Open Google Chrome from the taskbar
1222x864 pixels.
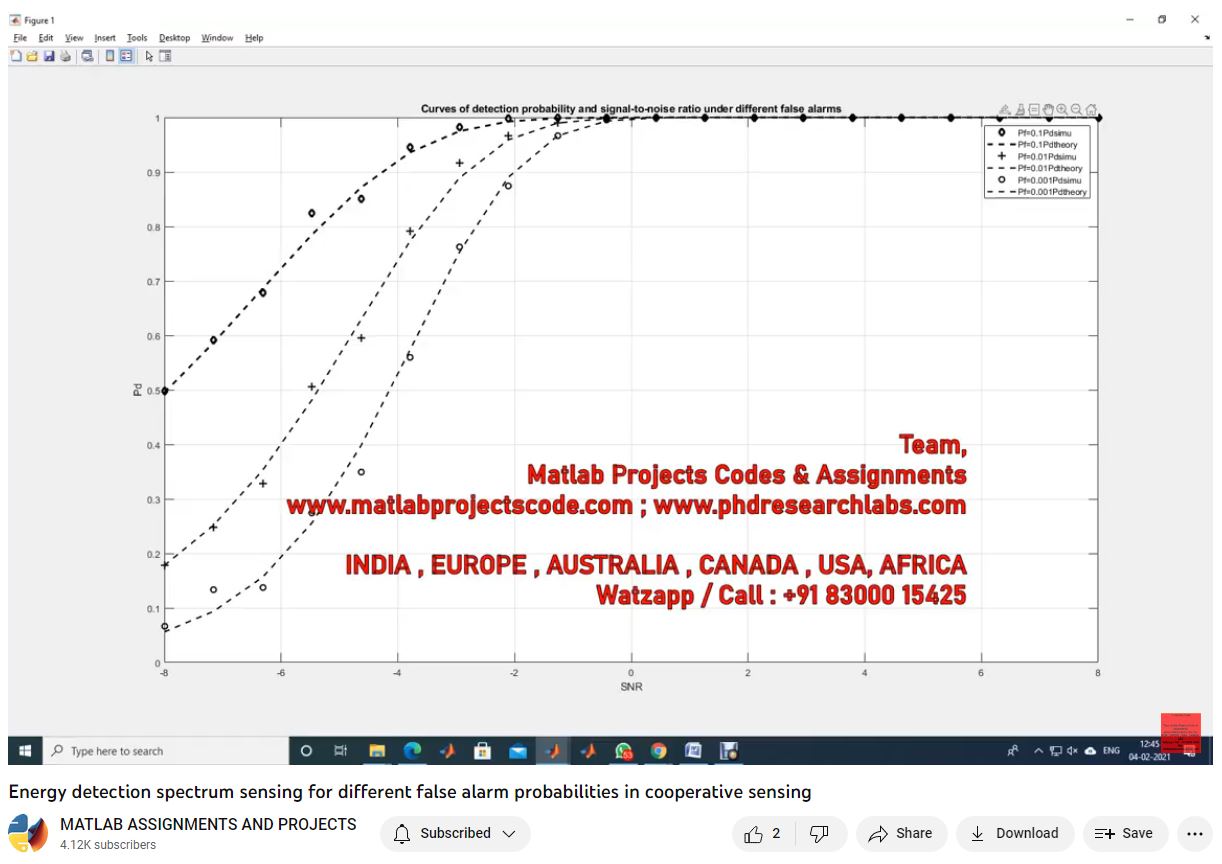pyautogui.click(x=658, y=751)
